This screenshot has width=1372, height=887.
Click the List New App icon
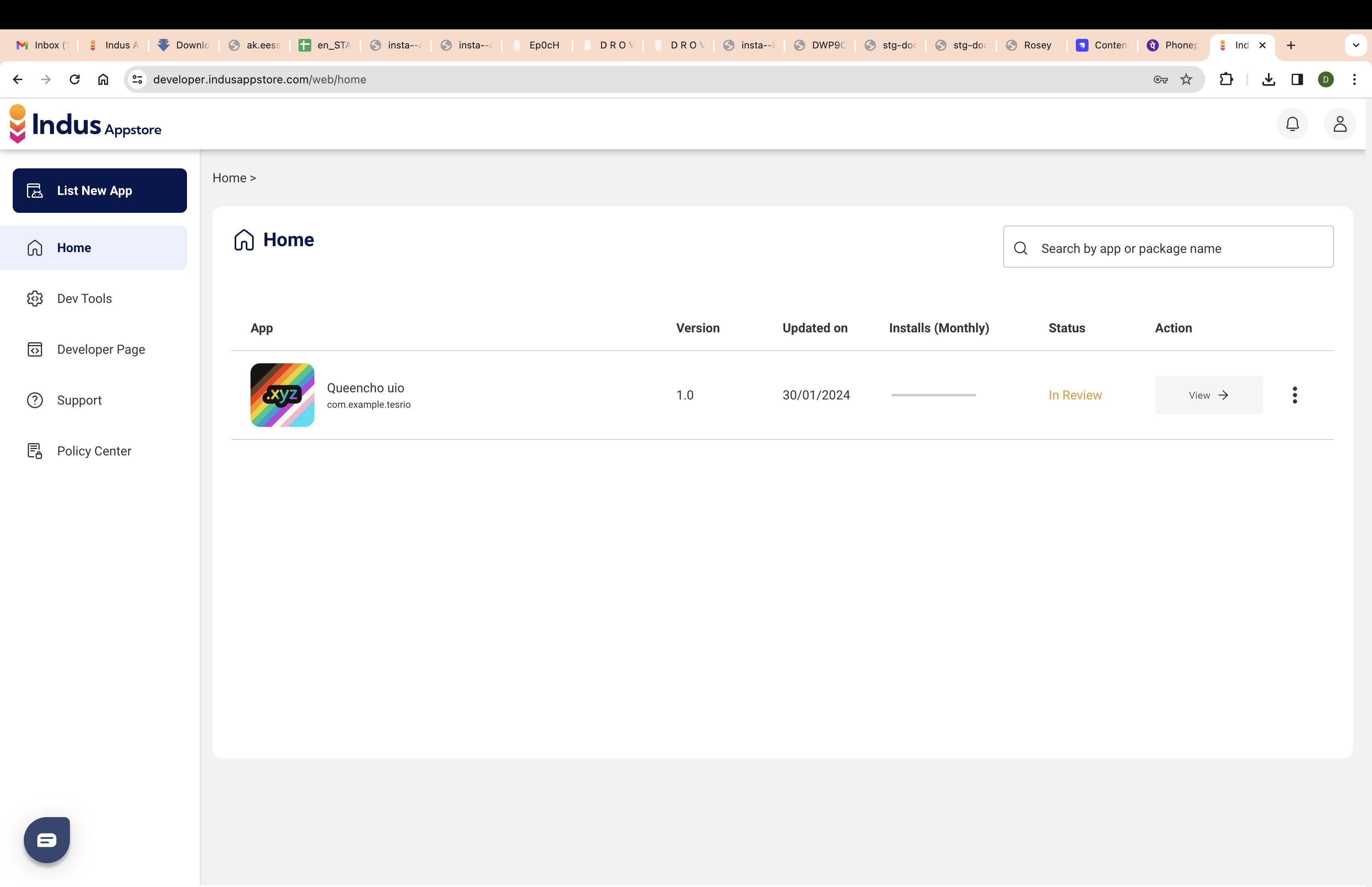pyautogui.click(x=35, y=191)
